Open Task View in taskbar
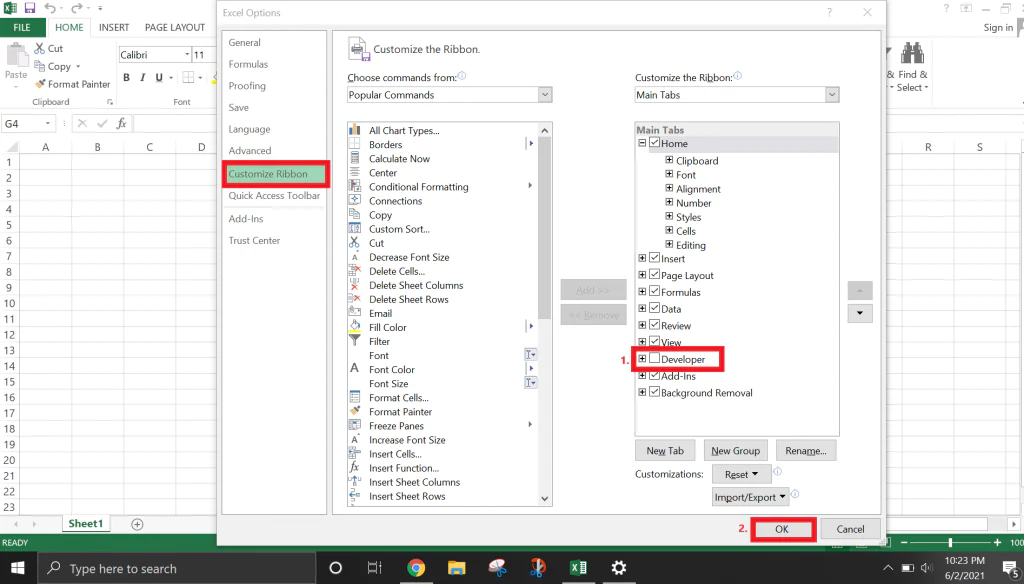Viewport: 1024px width, 584px height. 374,568
